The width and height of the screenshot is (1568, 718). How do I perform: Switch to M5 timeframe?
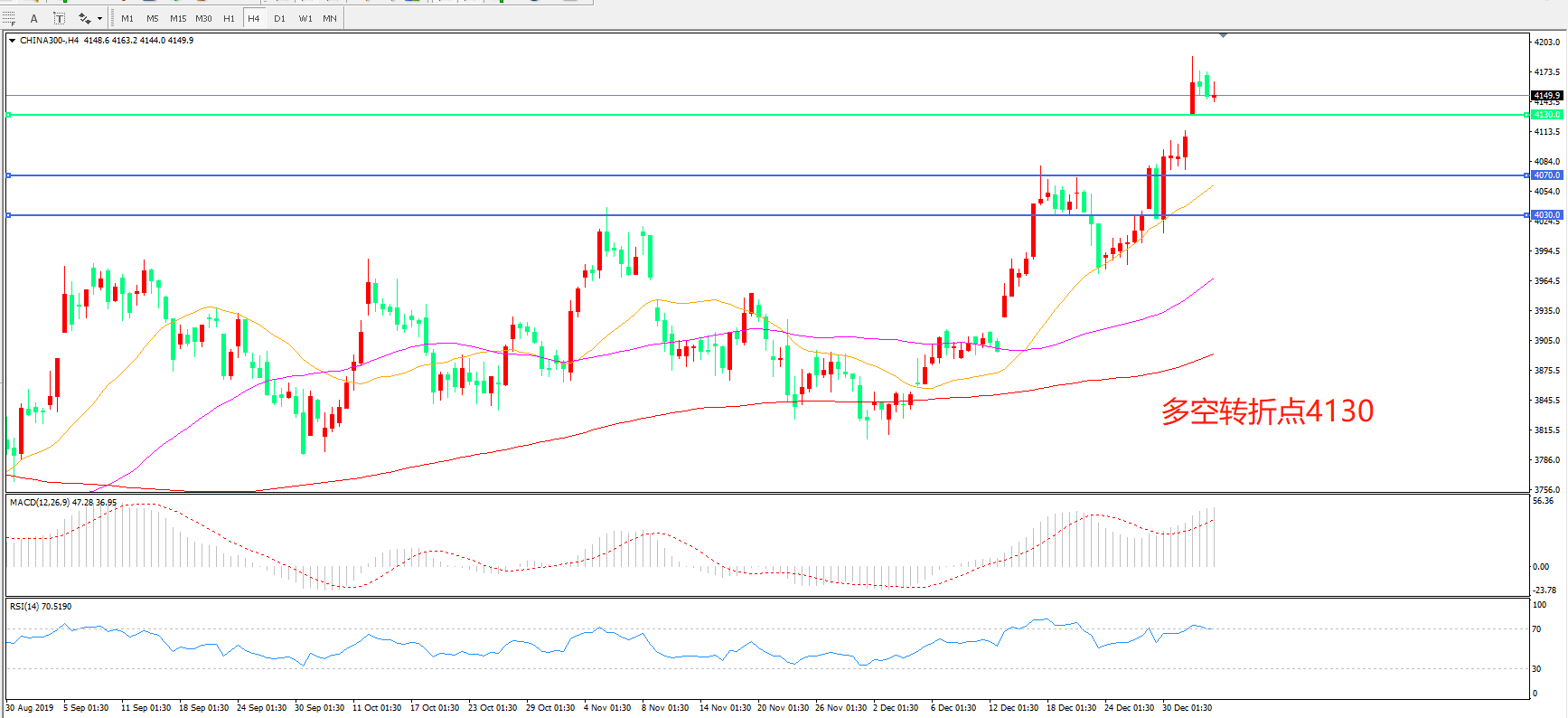click(152, 18)
